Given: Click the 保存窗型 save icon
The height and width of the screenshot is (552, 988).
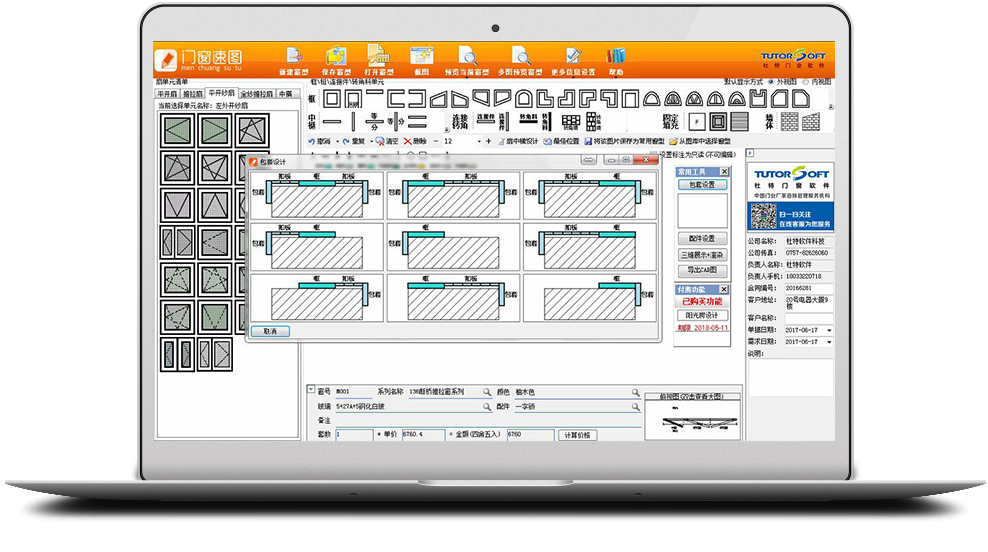Looking at the screenshot, I should pos(336,56).
